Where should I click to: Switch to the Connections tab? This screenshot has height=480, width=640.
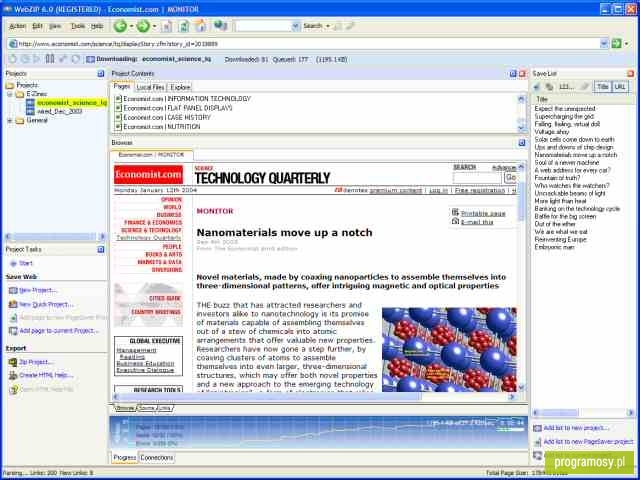[157, 458]
